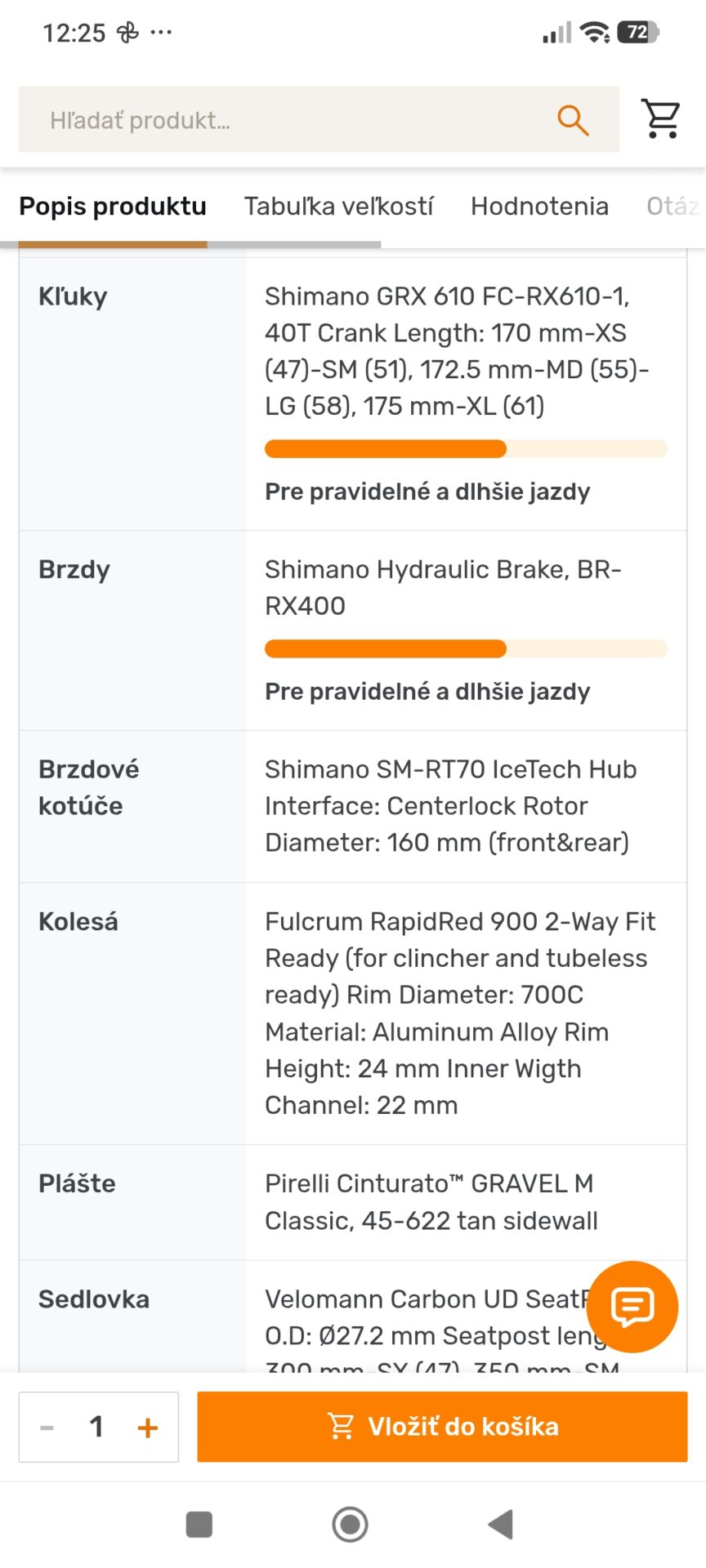The image size is (706, 1568).
Task: Tap the recent apps square icon
Action: point(199,1524)
